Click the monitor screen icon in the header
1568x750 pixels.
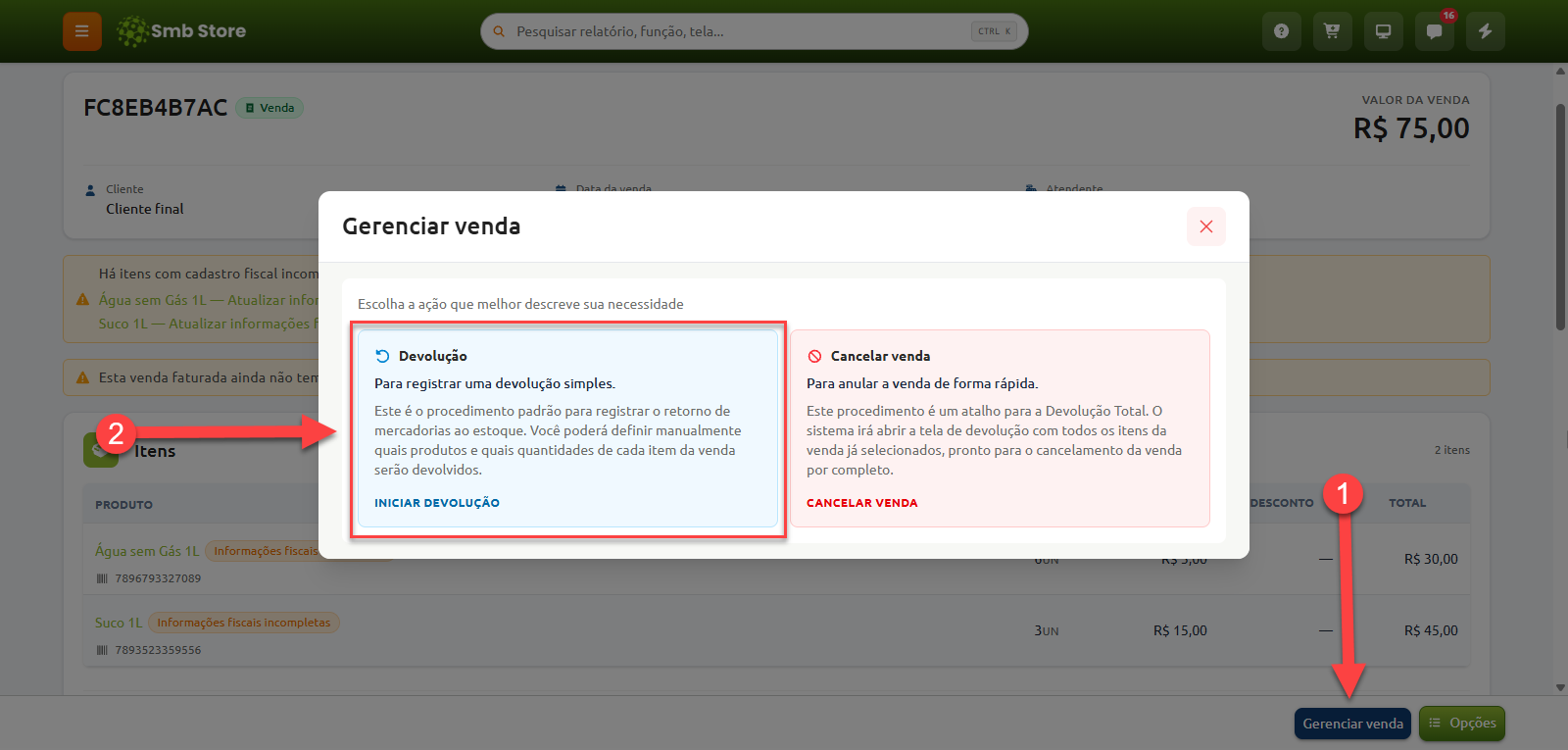click(1383, 31)
